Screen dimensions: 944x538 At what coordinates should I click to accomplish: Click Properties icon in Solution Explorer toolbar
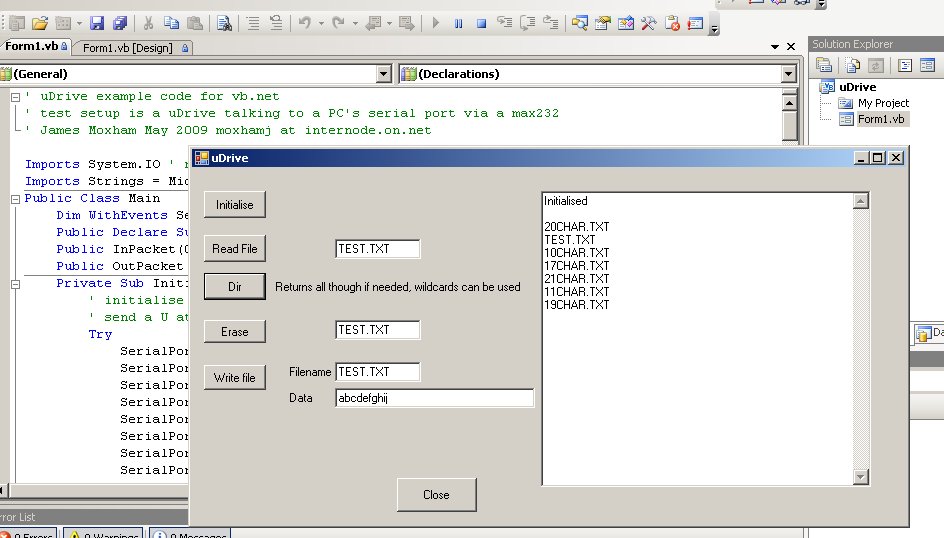coord(824,65)
